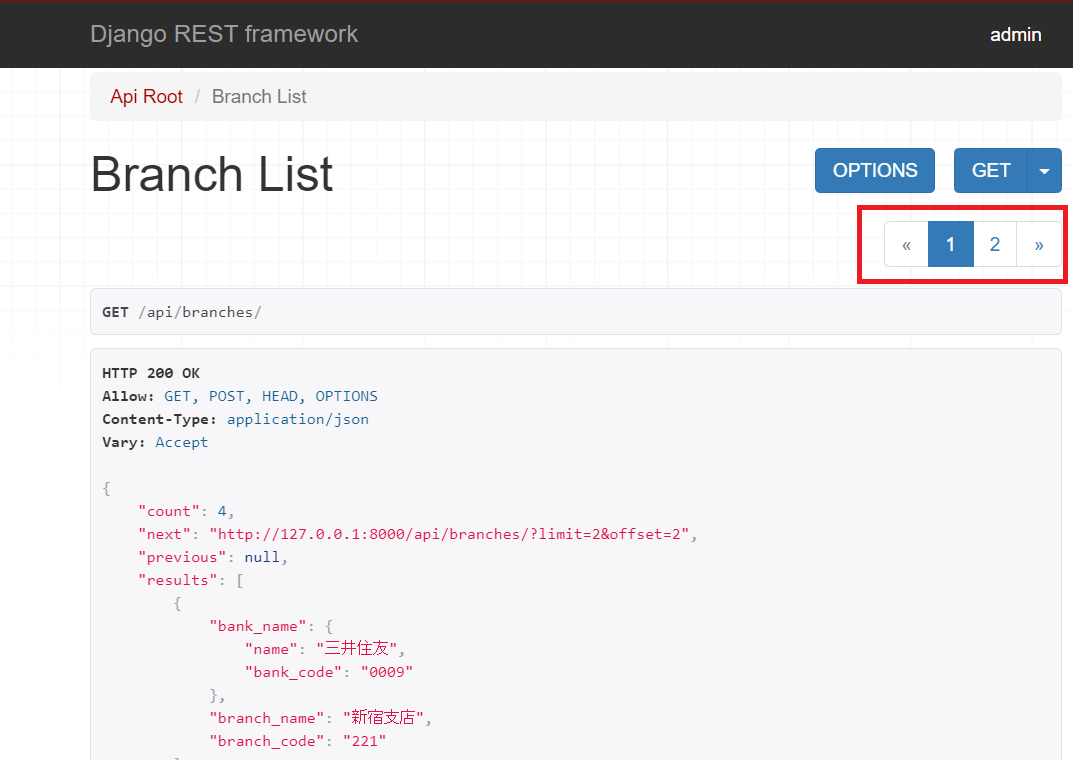Click the next page » icon
1073x760 pixels.
pos(1038,244)
